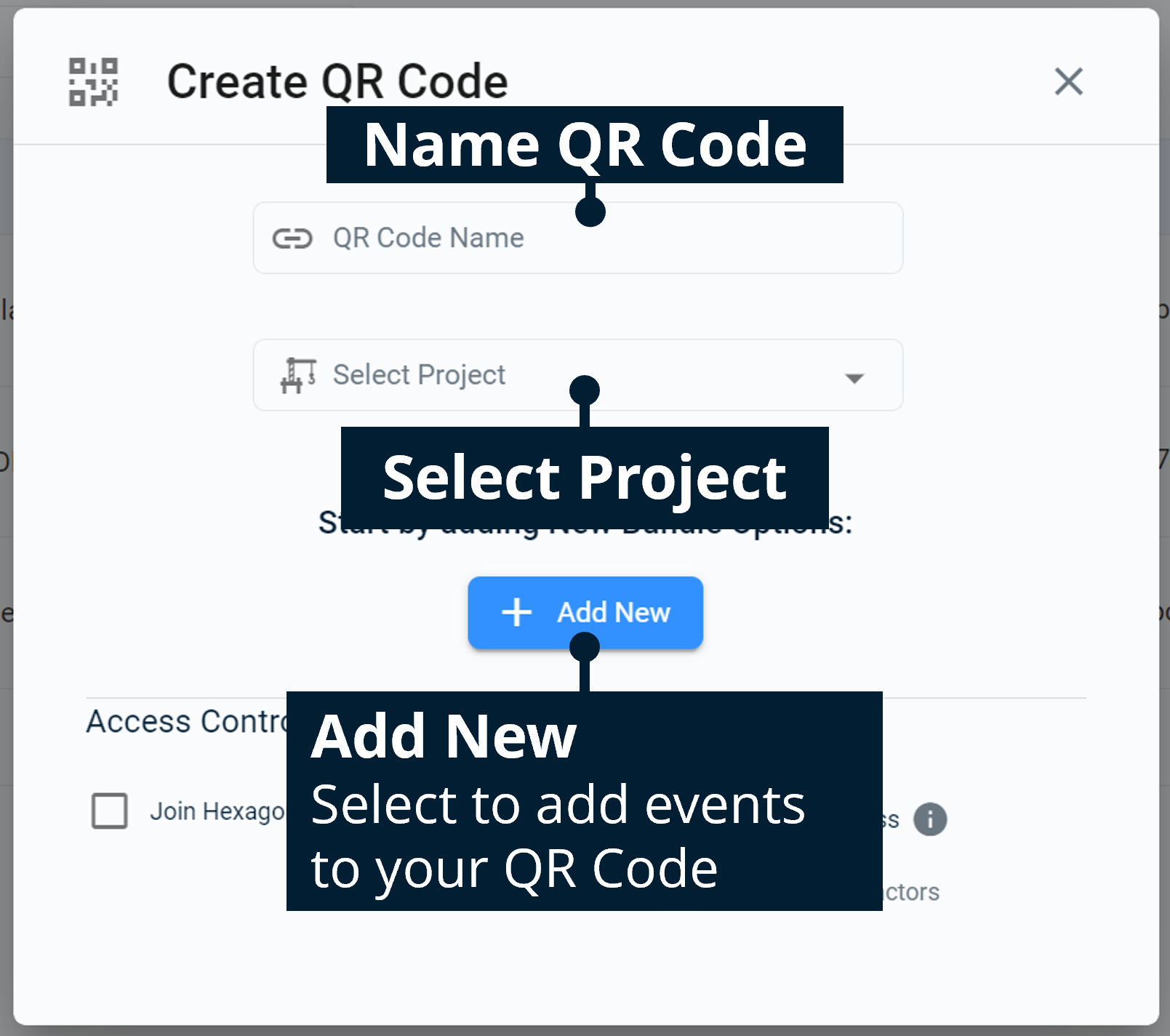1170x1036 pixels.
Task: Click the Access Control section heading
Action: pos(187,721)
